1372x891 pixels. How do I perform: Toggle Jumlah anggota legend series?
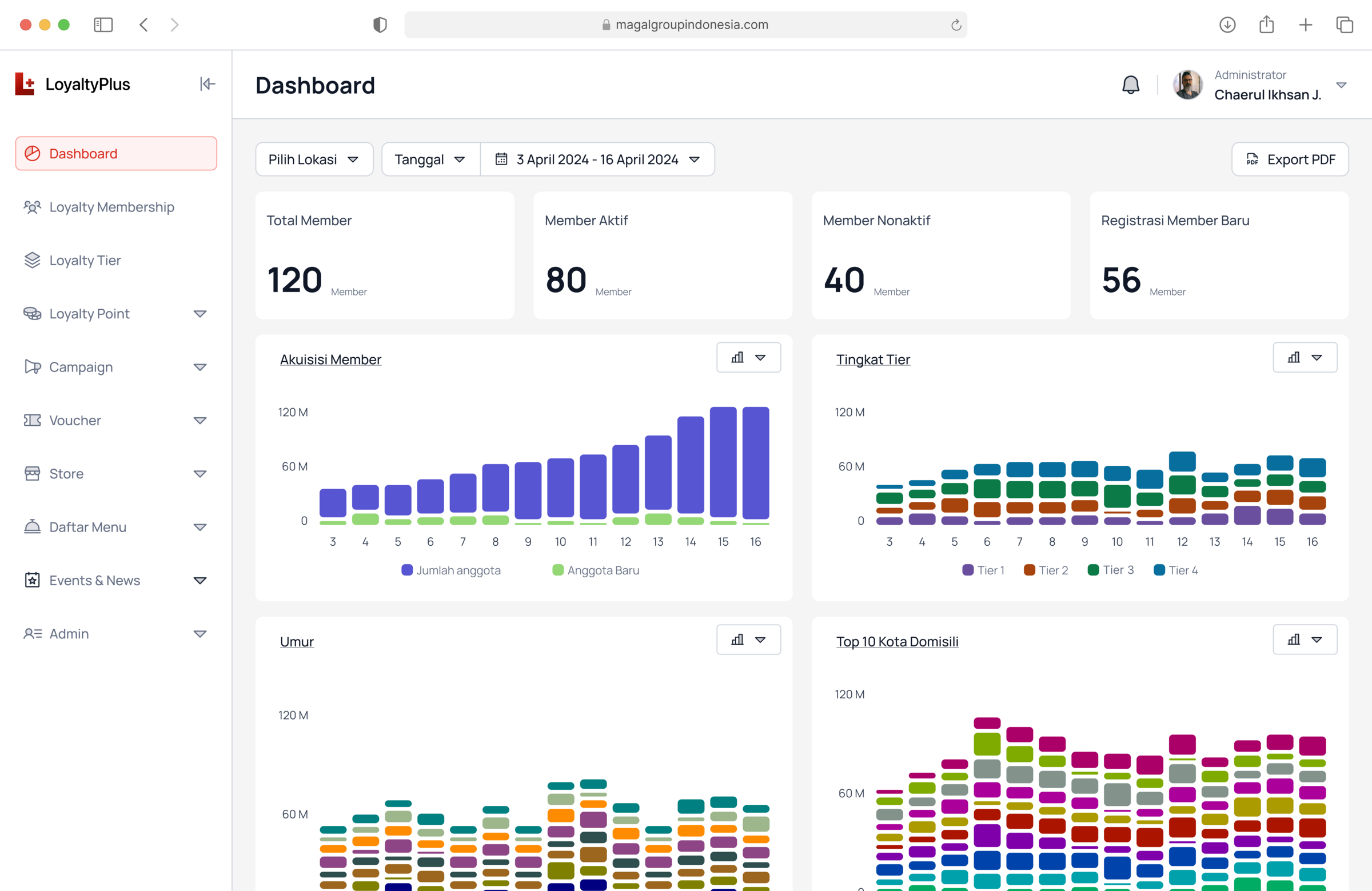coord(451,570)
